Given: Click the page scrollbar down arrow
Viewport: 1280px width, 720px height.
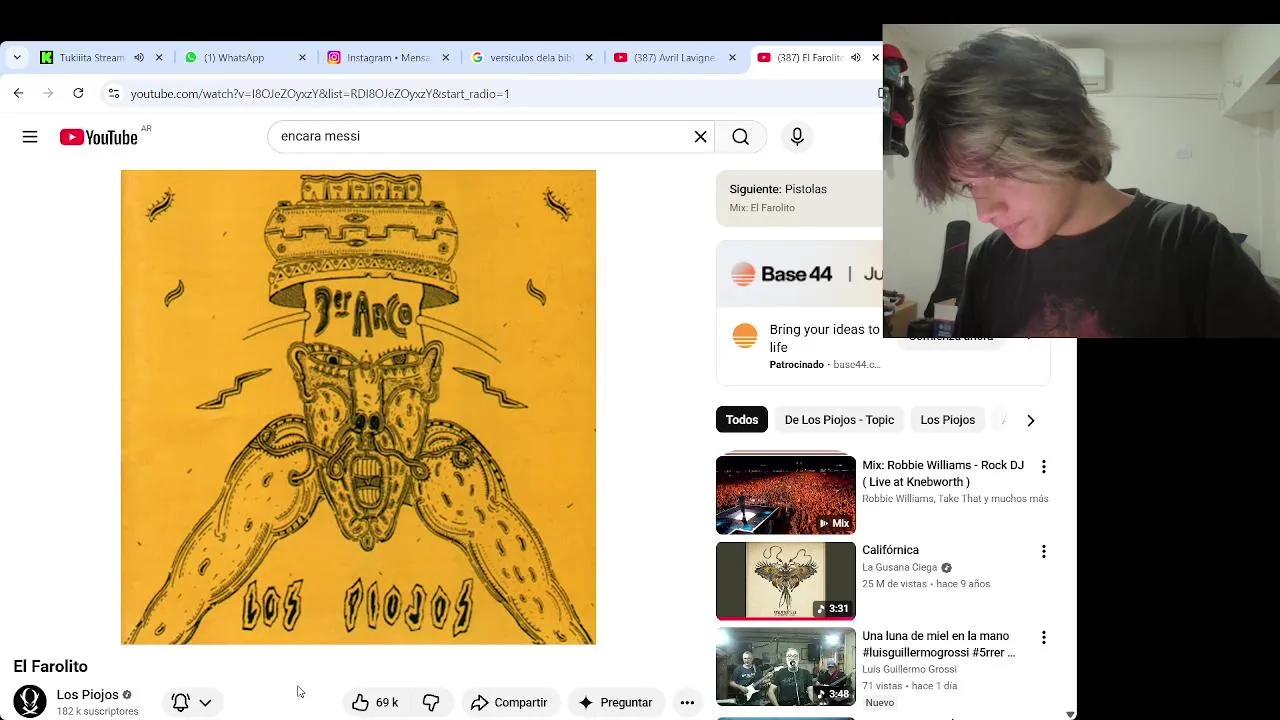Looking at the screenshot, I should [1070, 714].
